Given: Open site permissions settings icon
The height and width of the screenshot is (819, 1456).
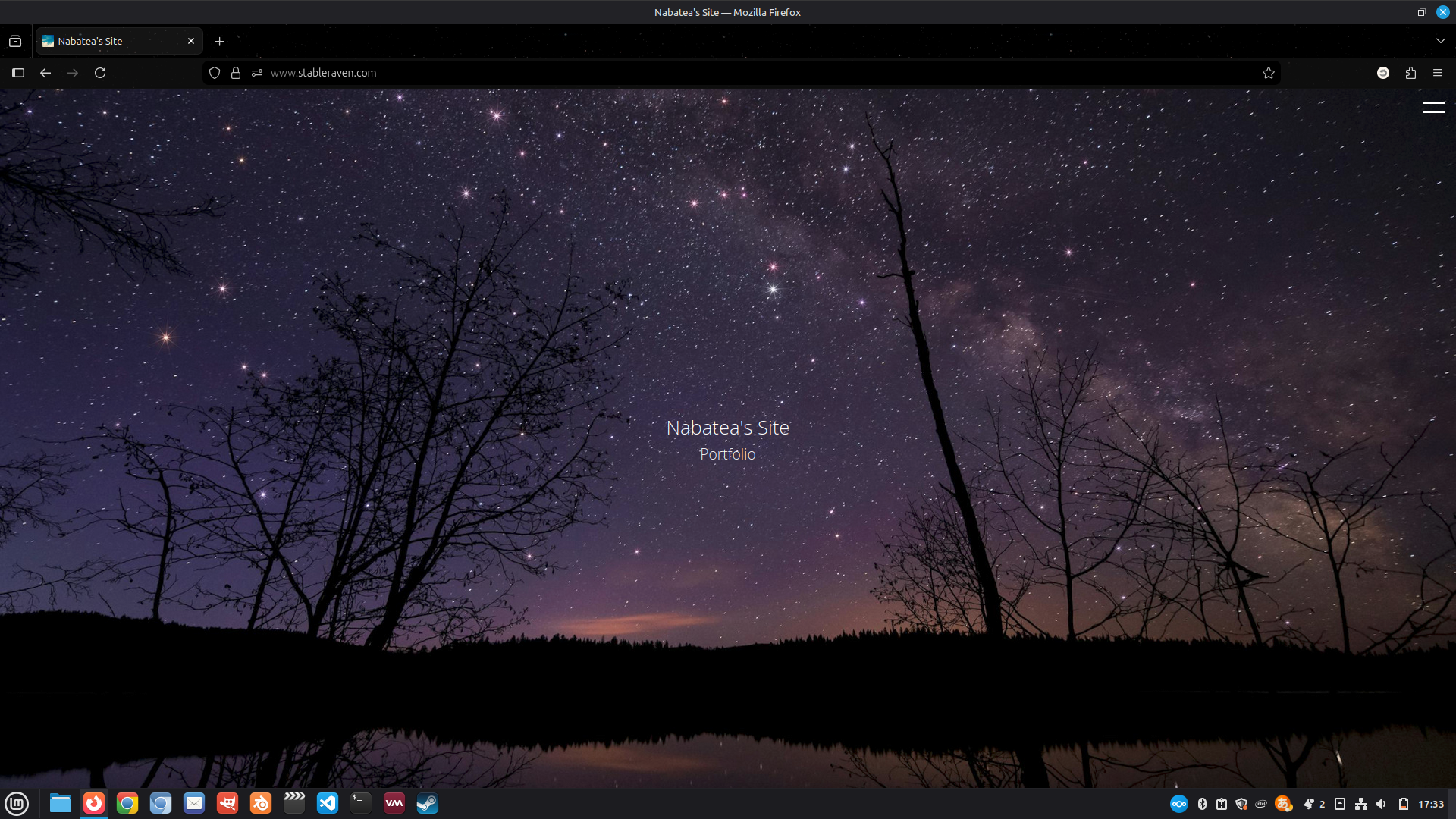Looking at the screenshot, I should (x=257, y=73).
